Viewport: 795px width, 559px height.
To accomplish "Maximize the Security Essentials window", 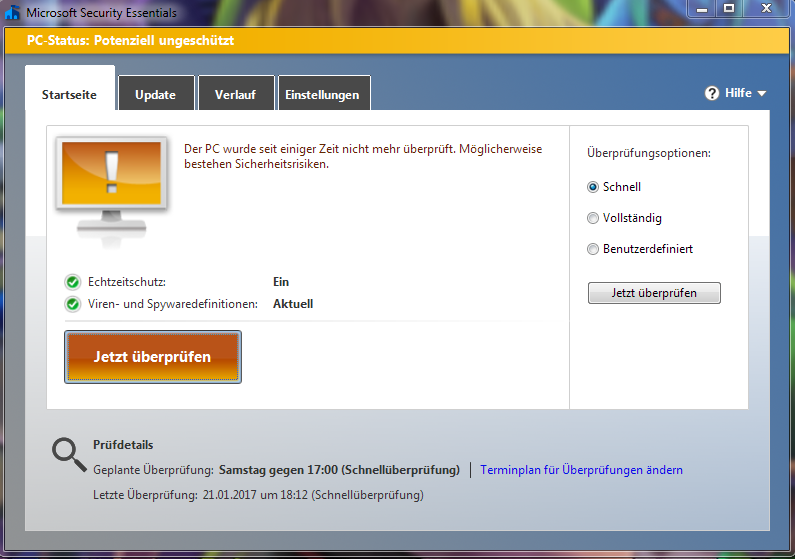I will tap(729, 9).
